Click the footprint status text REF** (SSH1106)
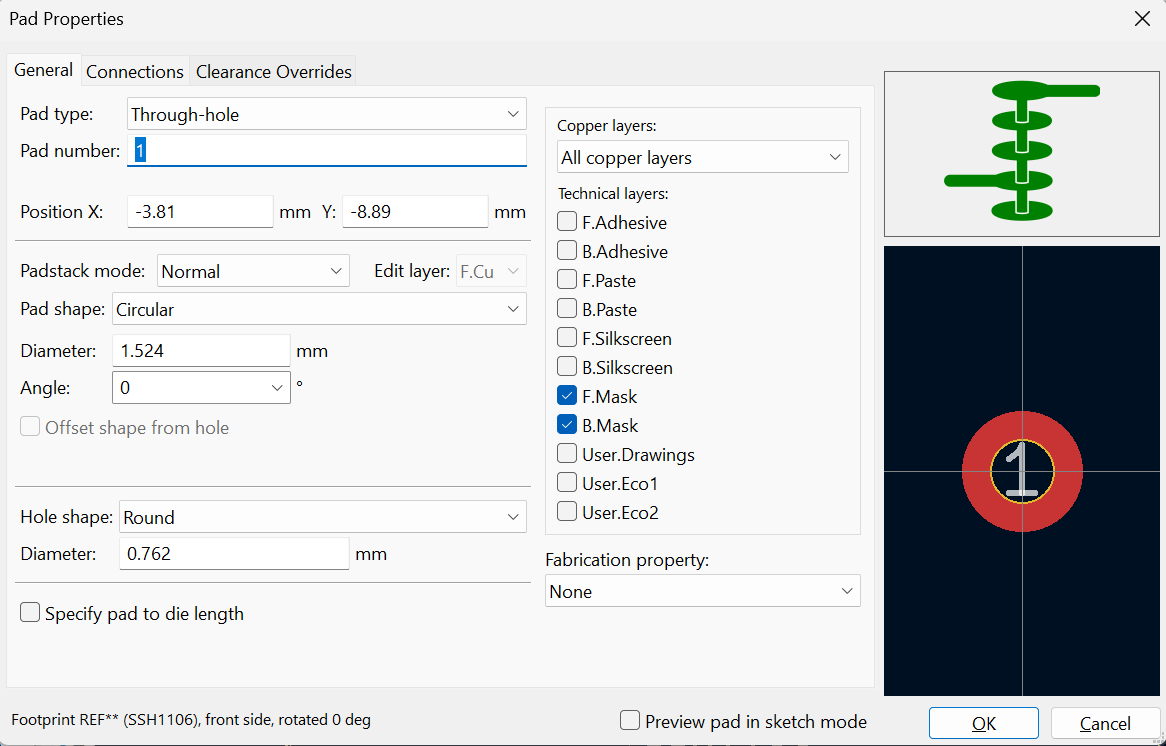The image size is (1166, 746). (x=190, y=719)
